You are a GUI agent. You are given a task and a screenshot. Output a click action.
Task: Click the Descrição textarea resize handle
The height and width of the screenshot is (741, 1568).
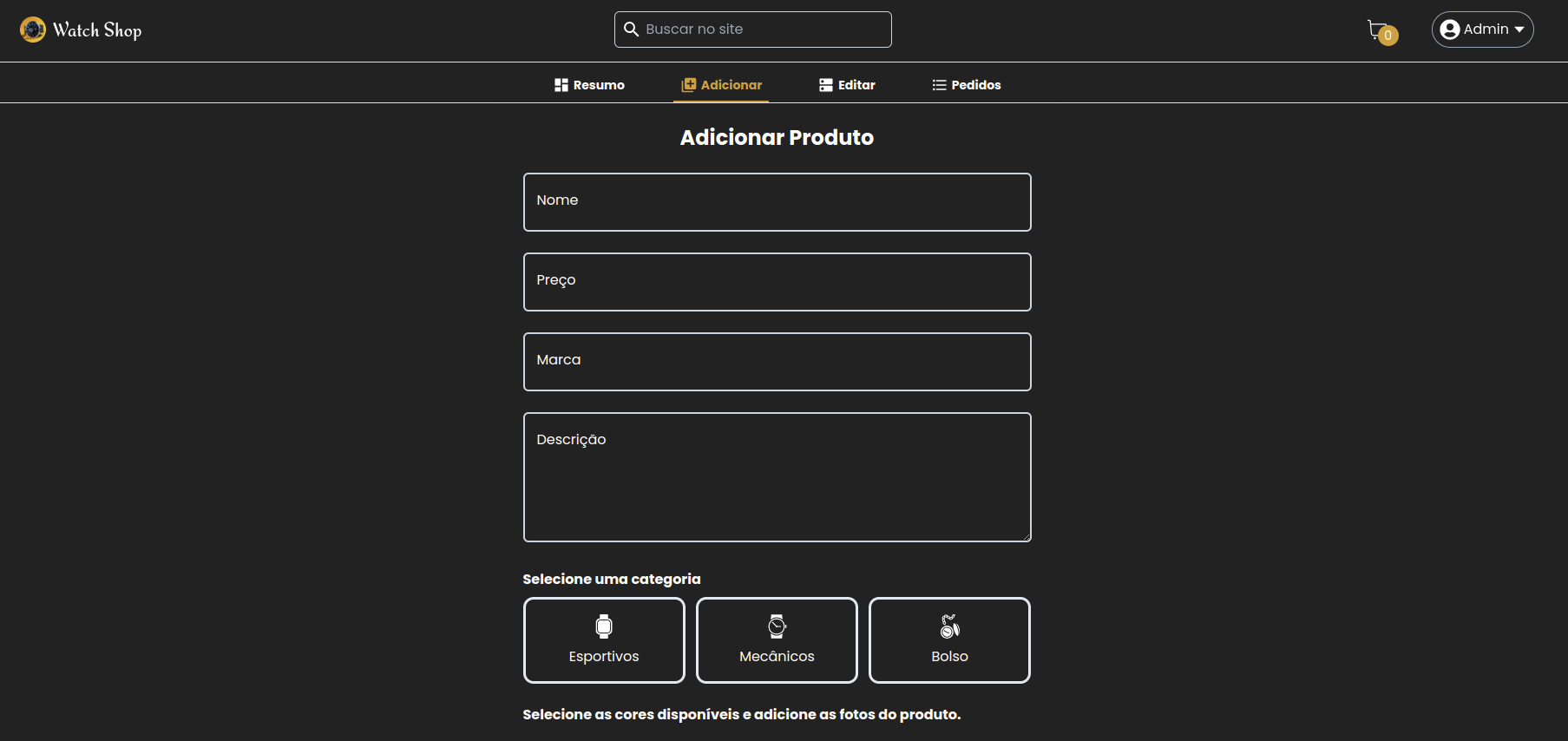pyautogui.click(x=1027, y=537)
